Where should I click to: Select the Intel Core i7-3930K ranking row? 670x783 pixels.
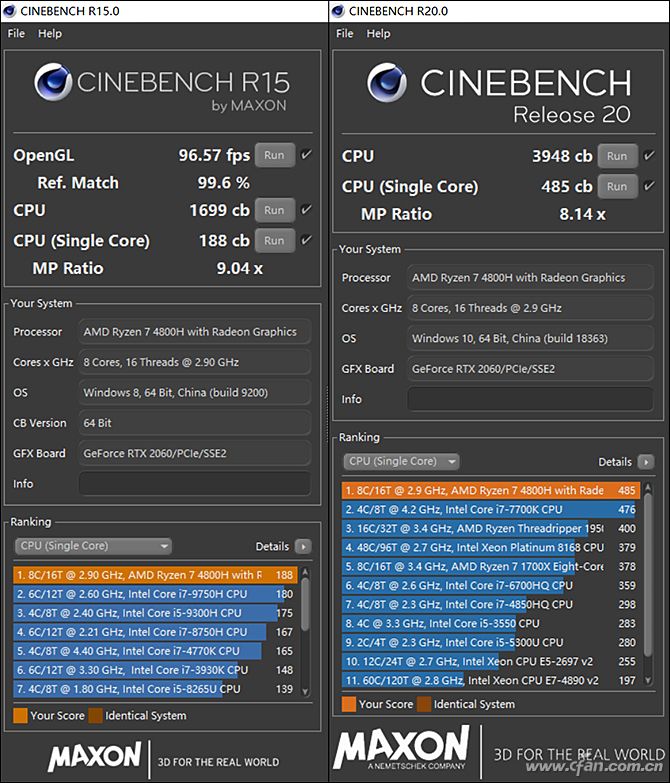pyautogui.click(x=155, y=670)
